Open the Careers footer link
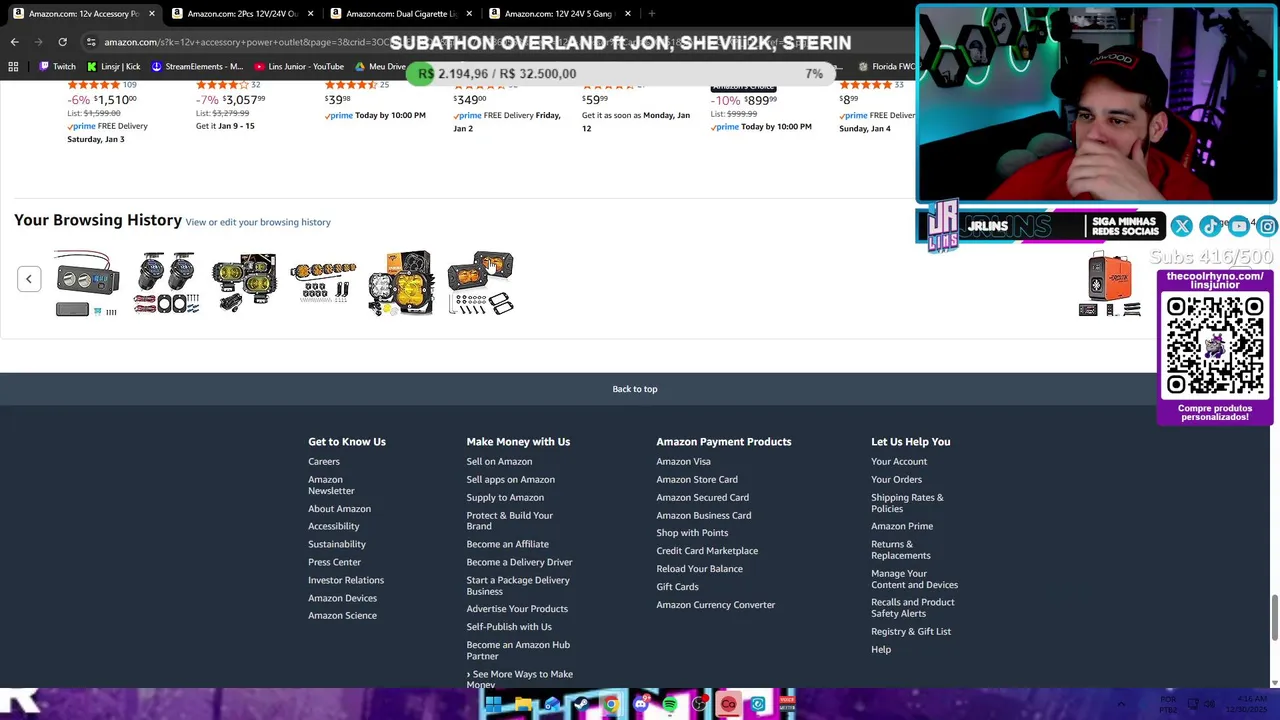Image resolution: width=1280 pixels, height=720 pixels. (x=324, y=462)
